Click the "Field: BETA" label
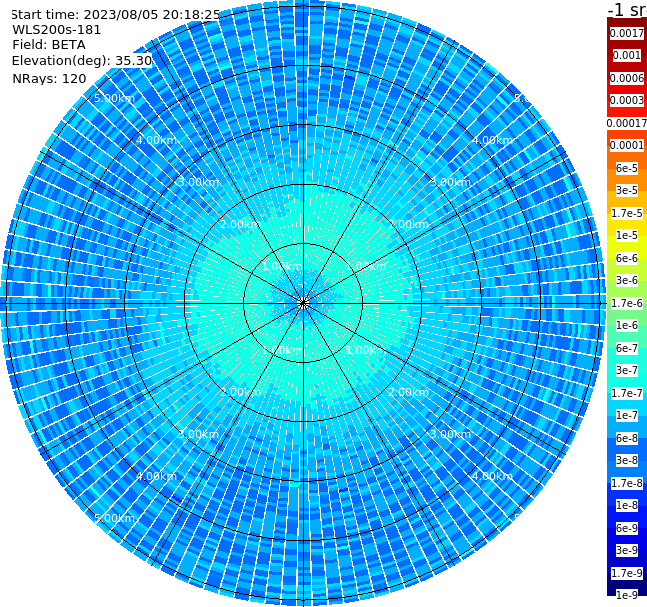This screenshot has height=607, width=647. coord(49,45)
